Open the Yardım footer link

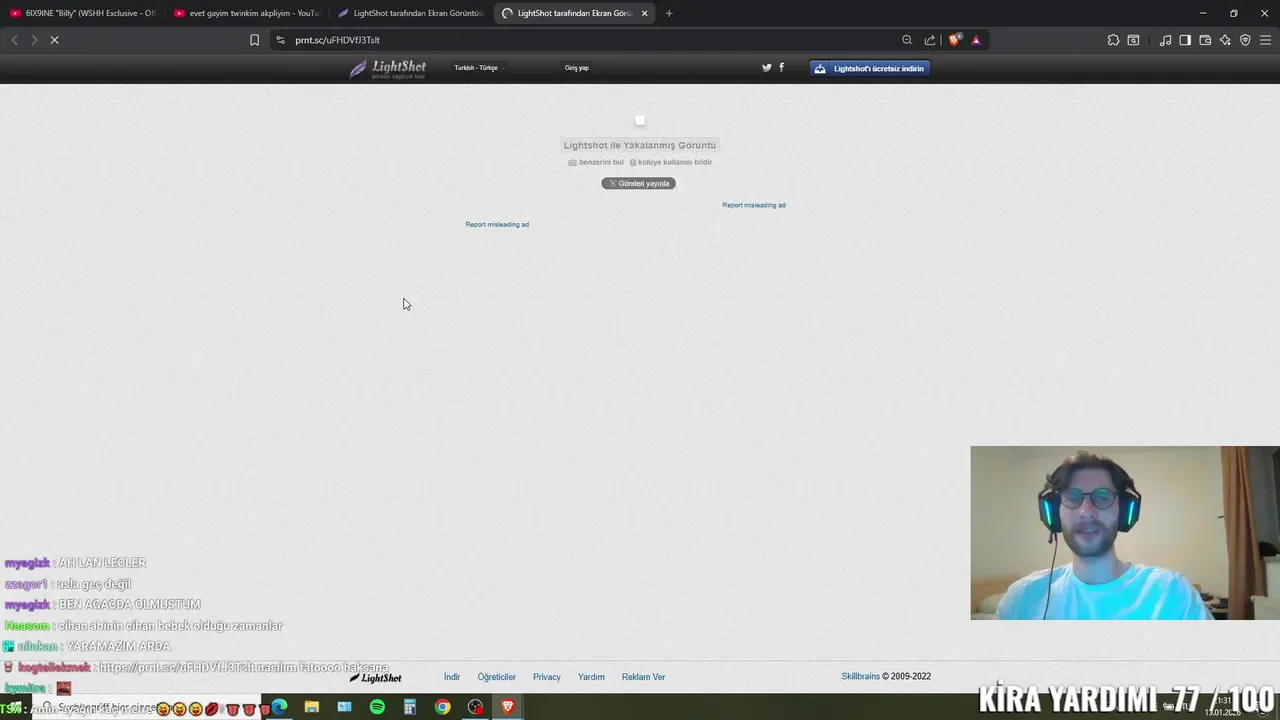coord(591,677)
